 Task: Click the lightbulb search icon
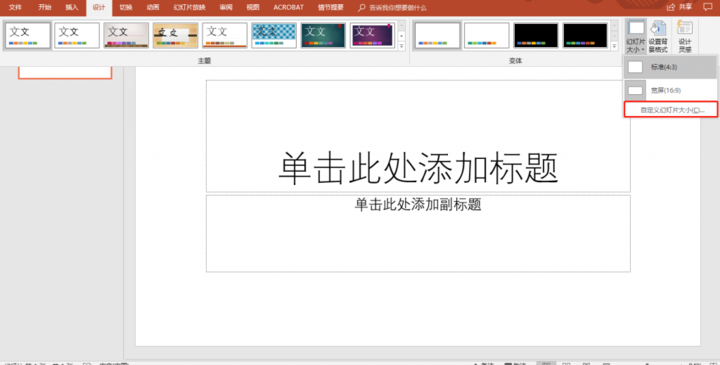click(x=362, y=8)
